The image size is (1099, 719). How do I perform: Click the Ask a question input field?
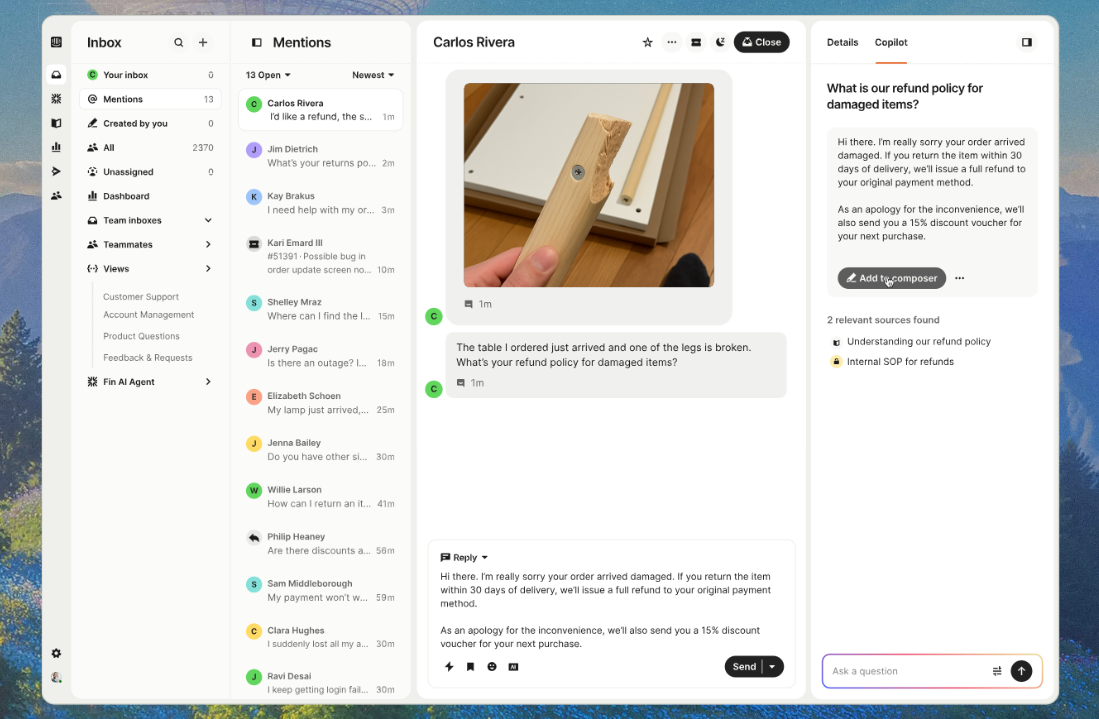[x=905, y=671]
